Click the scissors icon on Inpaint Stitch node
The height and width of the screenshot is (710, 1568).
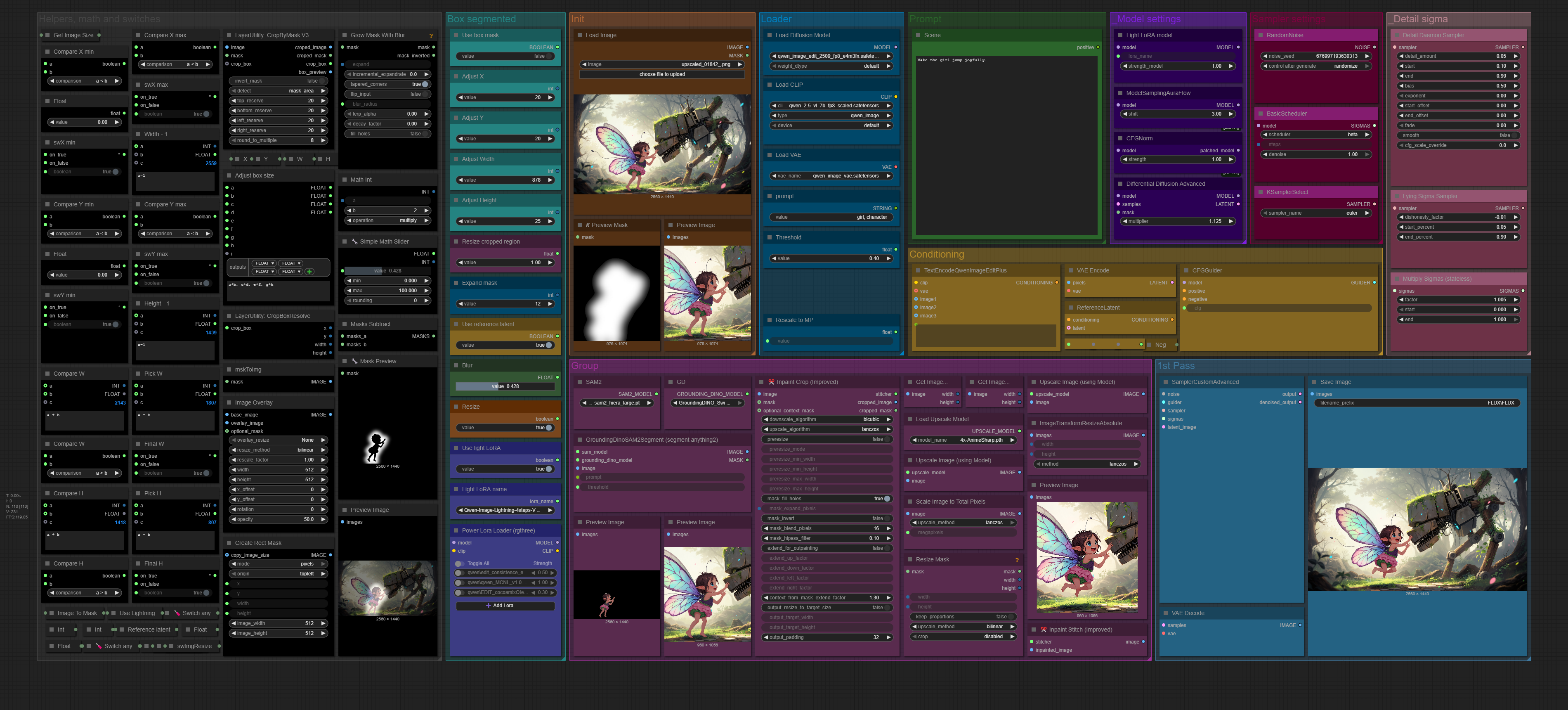tap(1043, 630)
